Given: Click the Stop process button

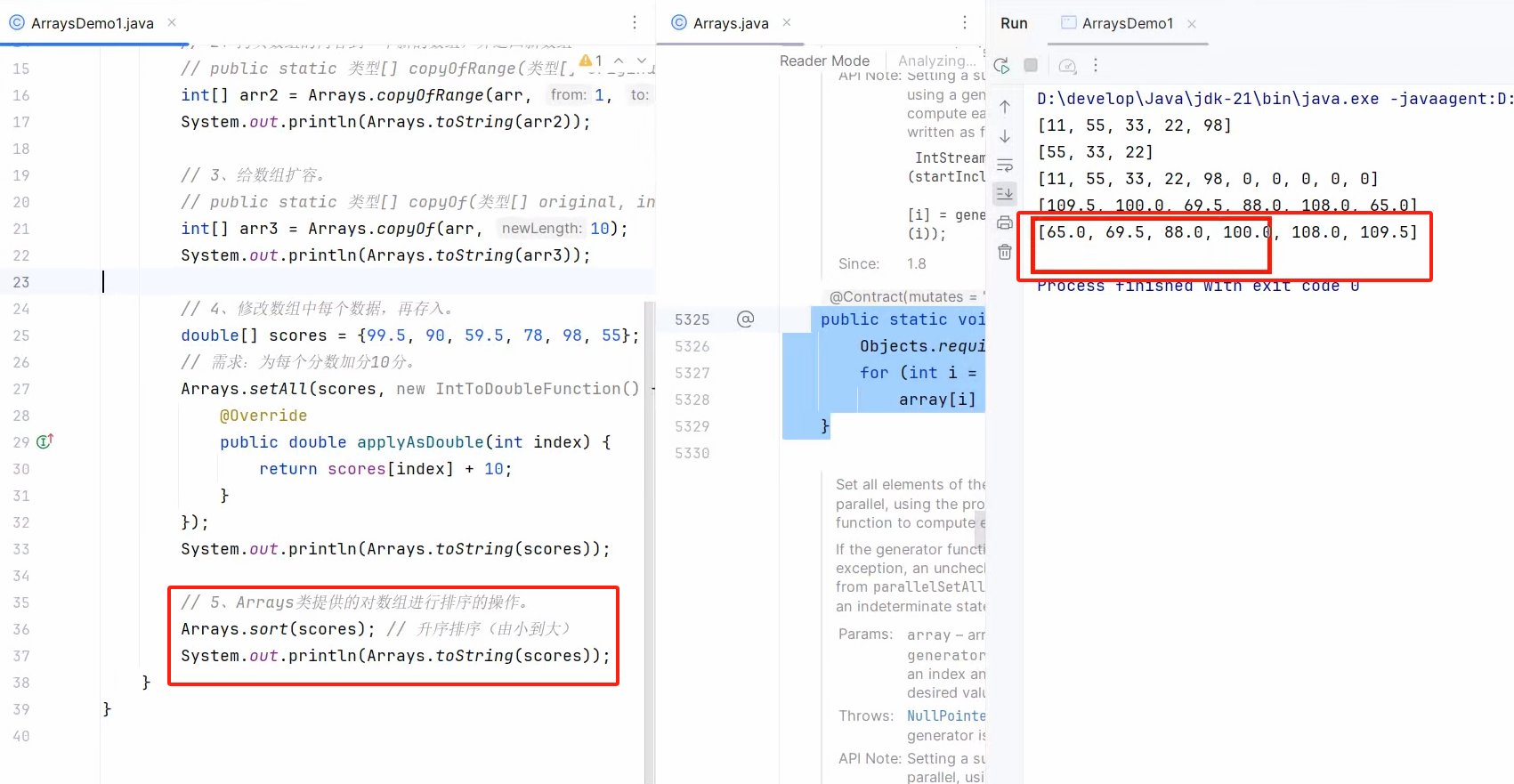Looking at the screenshot, I should 1031,65.
